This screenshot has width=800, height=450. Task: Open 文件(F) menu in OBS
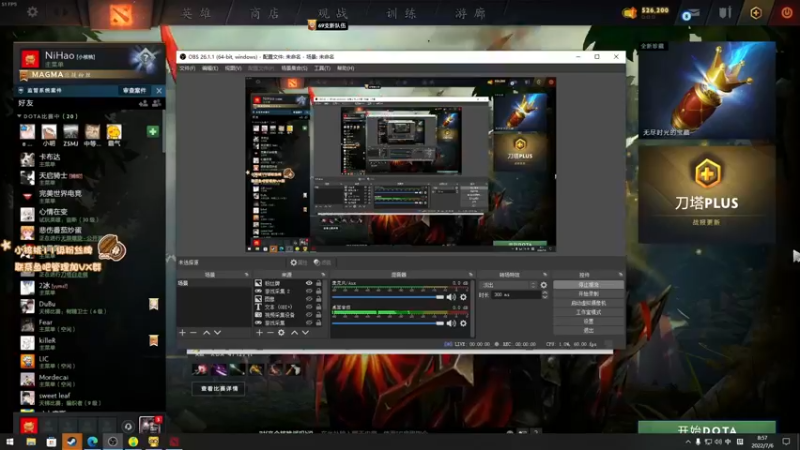[187, 68]
